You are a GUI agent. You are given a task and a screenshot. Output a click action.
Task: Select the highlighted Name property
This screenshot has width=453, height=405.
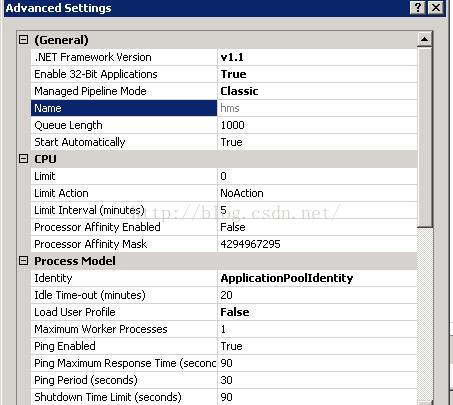click(124, 108)
